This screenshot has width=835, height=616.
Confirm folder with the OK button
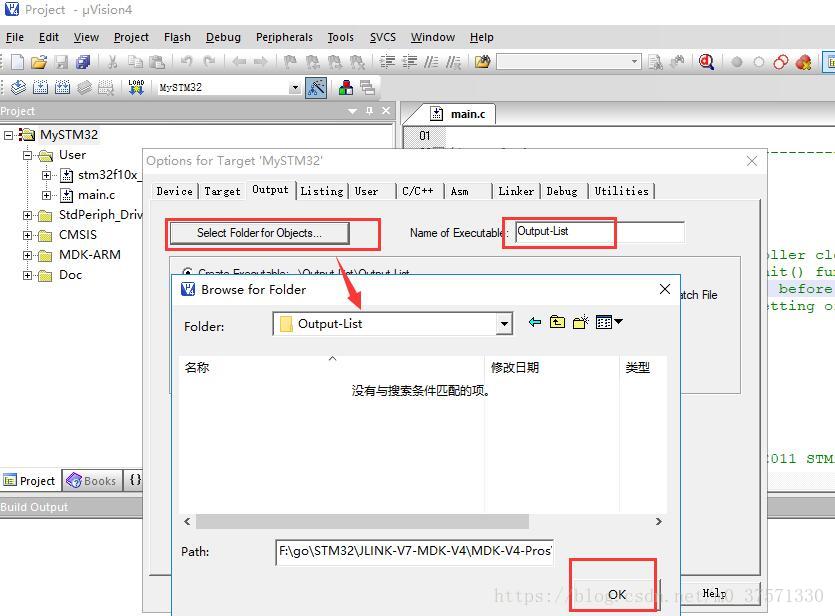click(617, 594)
